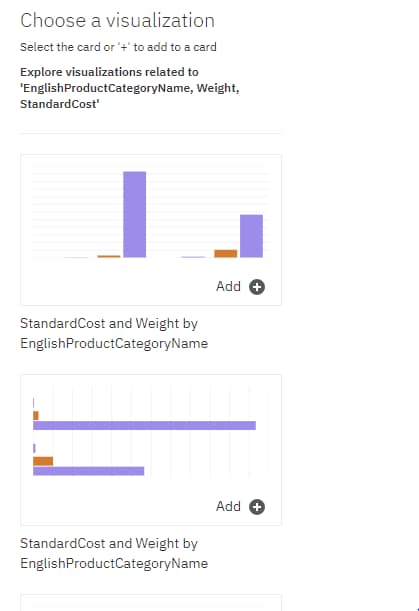Select the vertical column chart visualization card
The height and width of the screenshot is (611, 419).
pos(151,230)
